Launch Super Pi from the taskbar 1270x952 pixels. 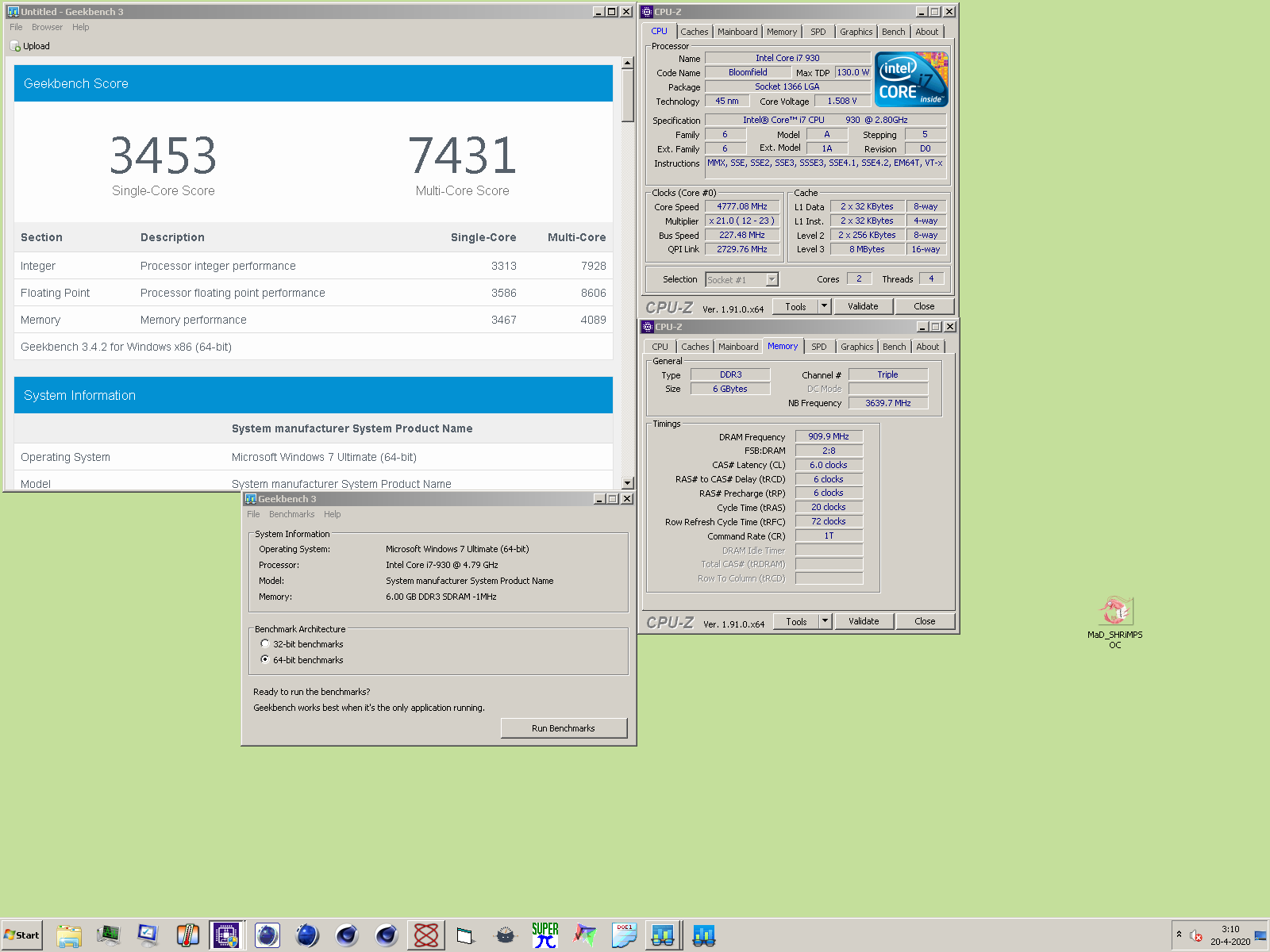pos(545,935)
